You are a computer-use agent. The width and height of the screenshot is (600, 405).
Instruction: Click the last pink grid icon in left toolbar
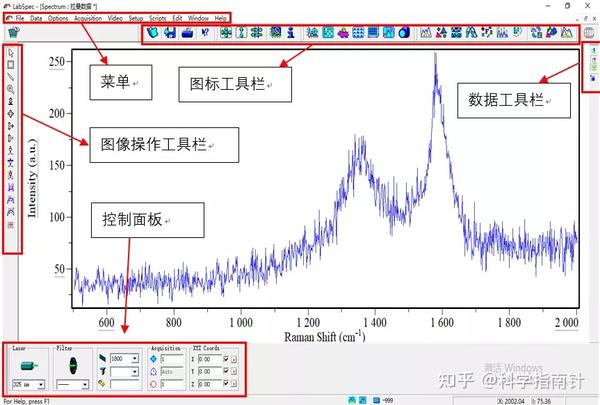[x=10, y=225]
